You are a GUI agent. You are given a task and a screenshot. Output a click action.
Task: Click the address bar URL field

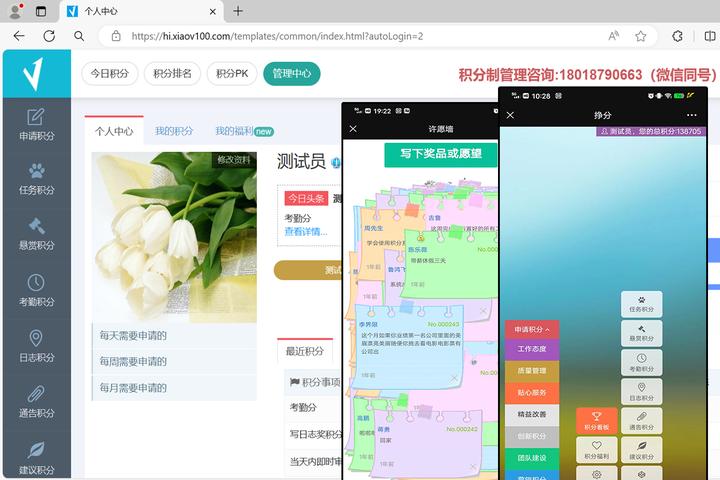pos(277,36)
